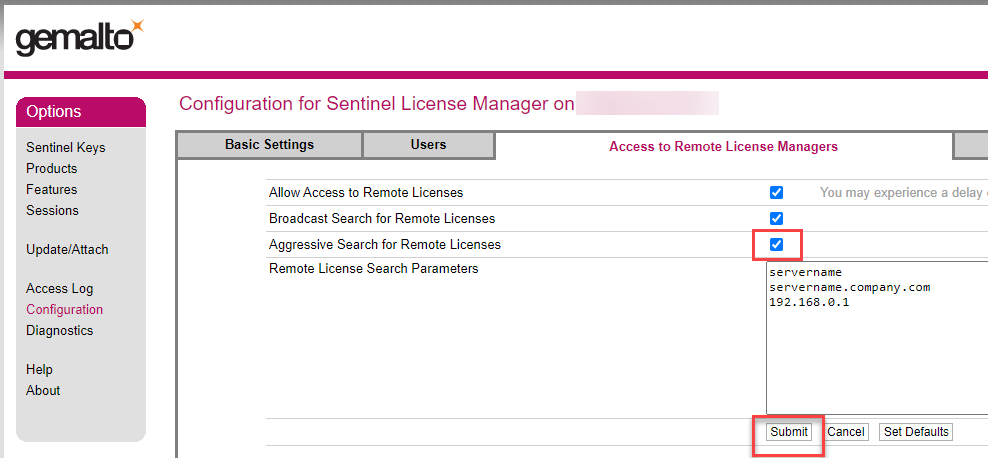Image resolution: width=988 pixels, height=458 pixels.
Task: Open the partially visible tab after Access to Remote License Managers
Action: point(971,145)
